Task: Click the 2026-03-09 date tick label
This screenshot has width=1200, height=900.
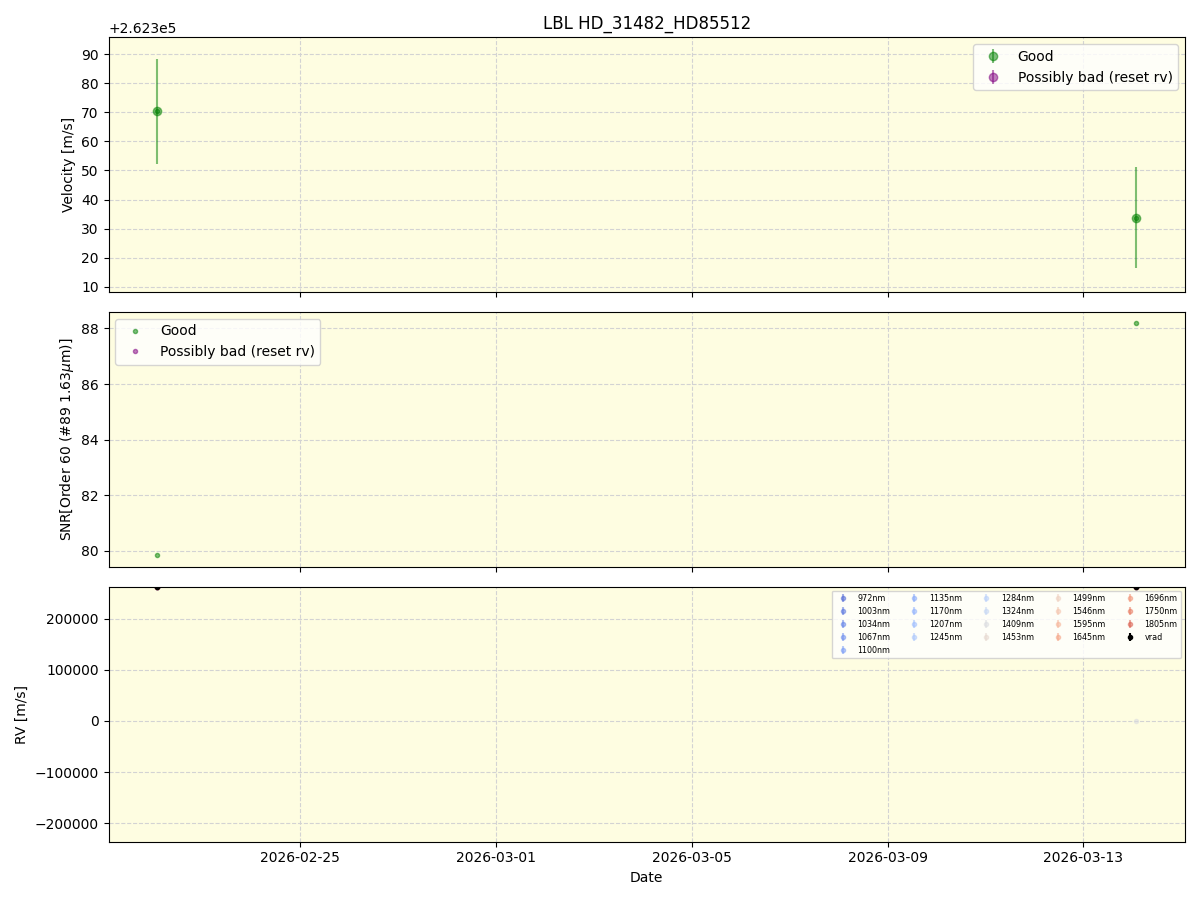Action: point(888,857)
